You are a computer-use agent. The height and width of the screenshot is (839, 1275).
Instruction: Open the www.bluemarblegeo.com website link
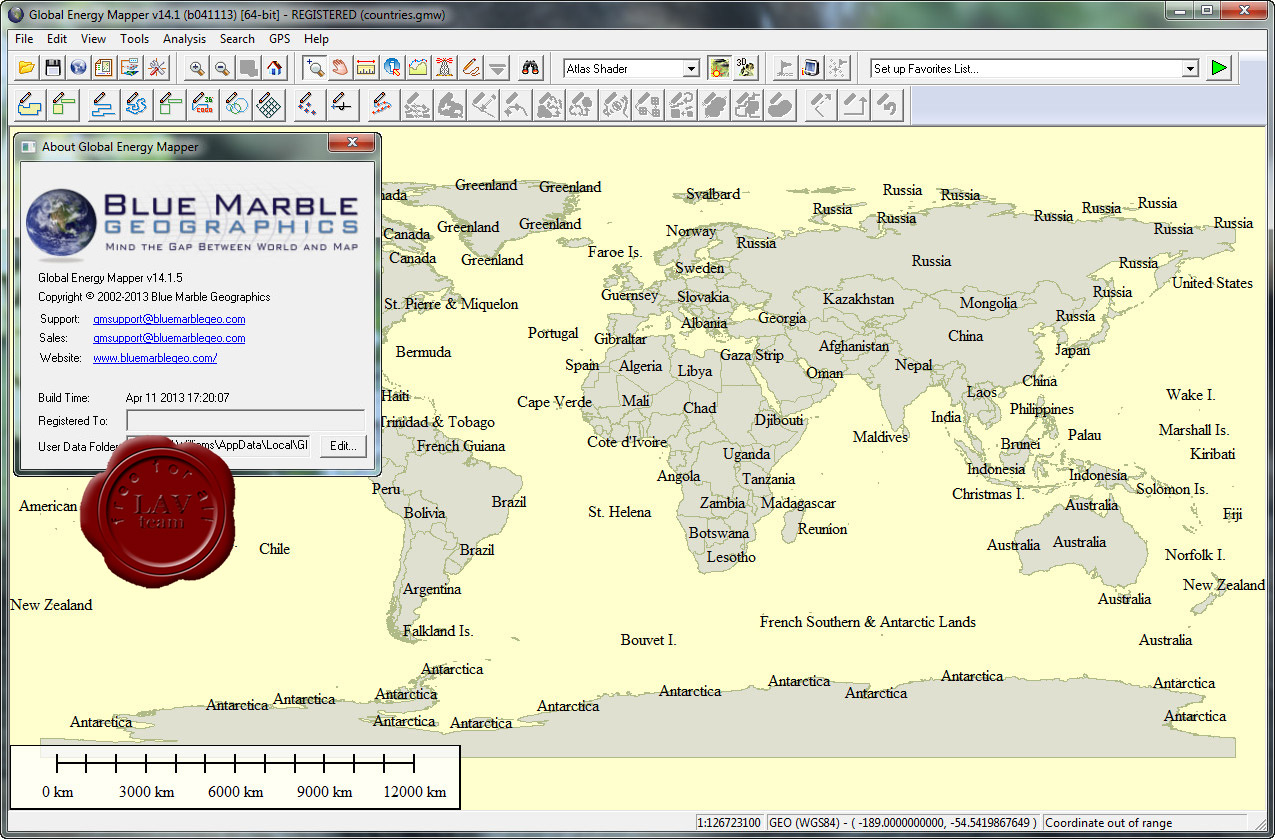pyautogui.click(x=155, y=357)
